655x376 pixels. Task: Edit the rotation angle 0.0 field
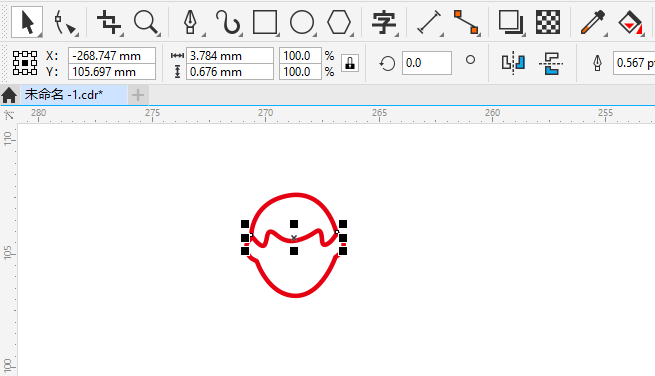pyautogui.click(x=427, y=63)
